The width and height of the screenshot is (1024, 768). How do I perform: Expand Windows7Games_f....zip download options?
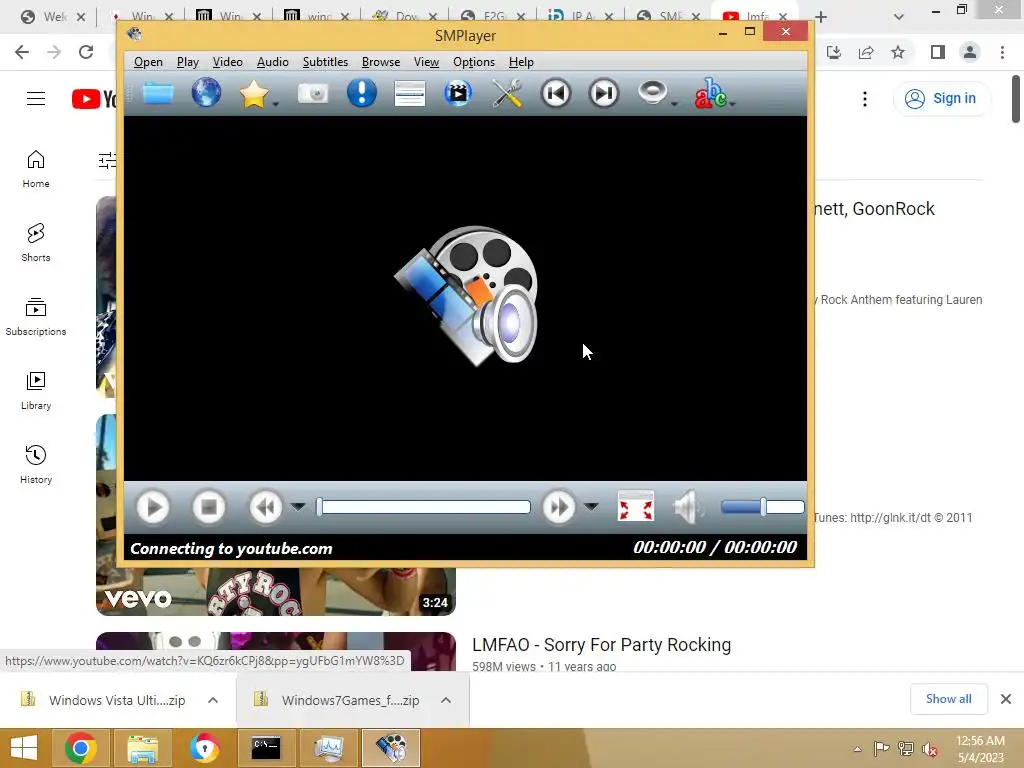(x=446, y=700)
